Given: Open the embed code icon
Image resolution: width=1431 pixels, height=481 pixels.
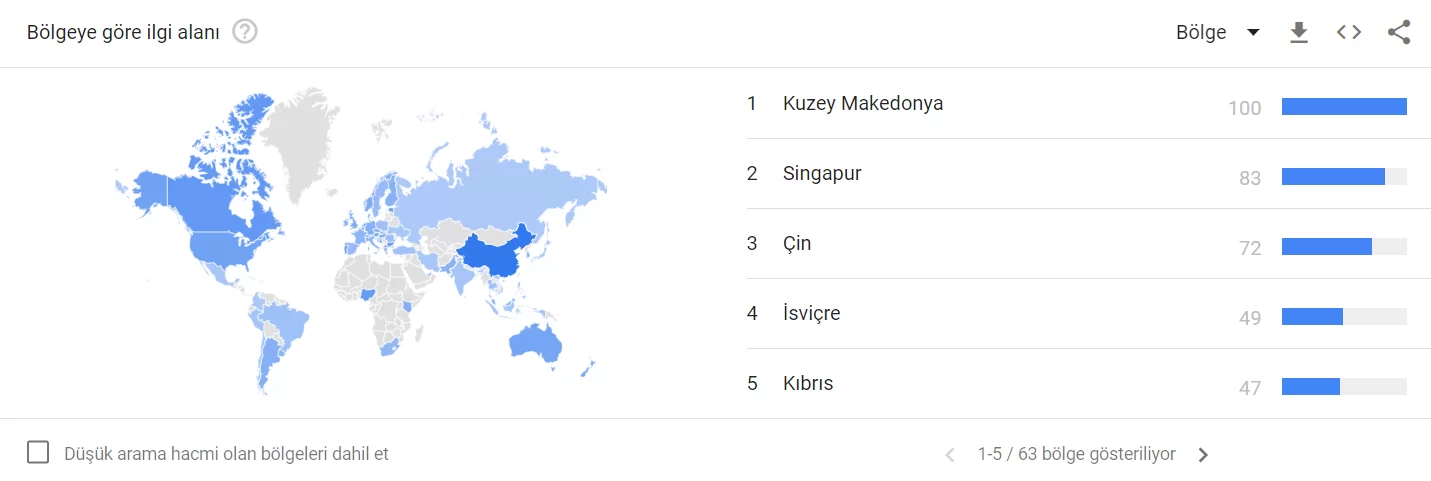Looking at the screenshot, I should (1349, 33).
